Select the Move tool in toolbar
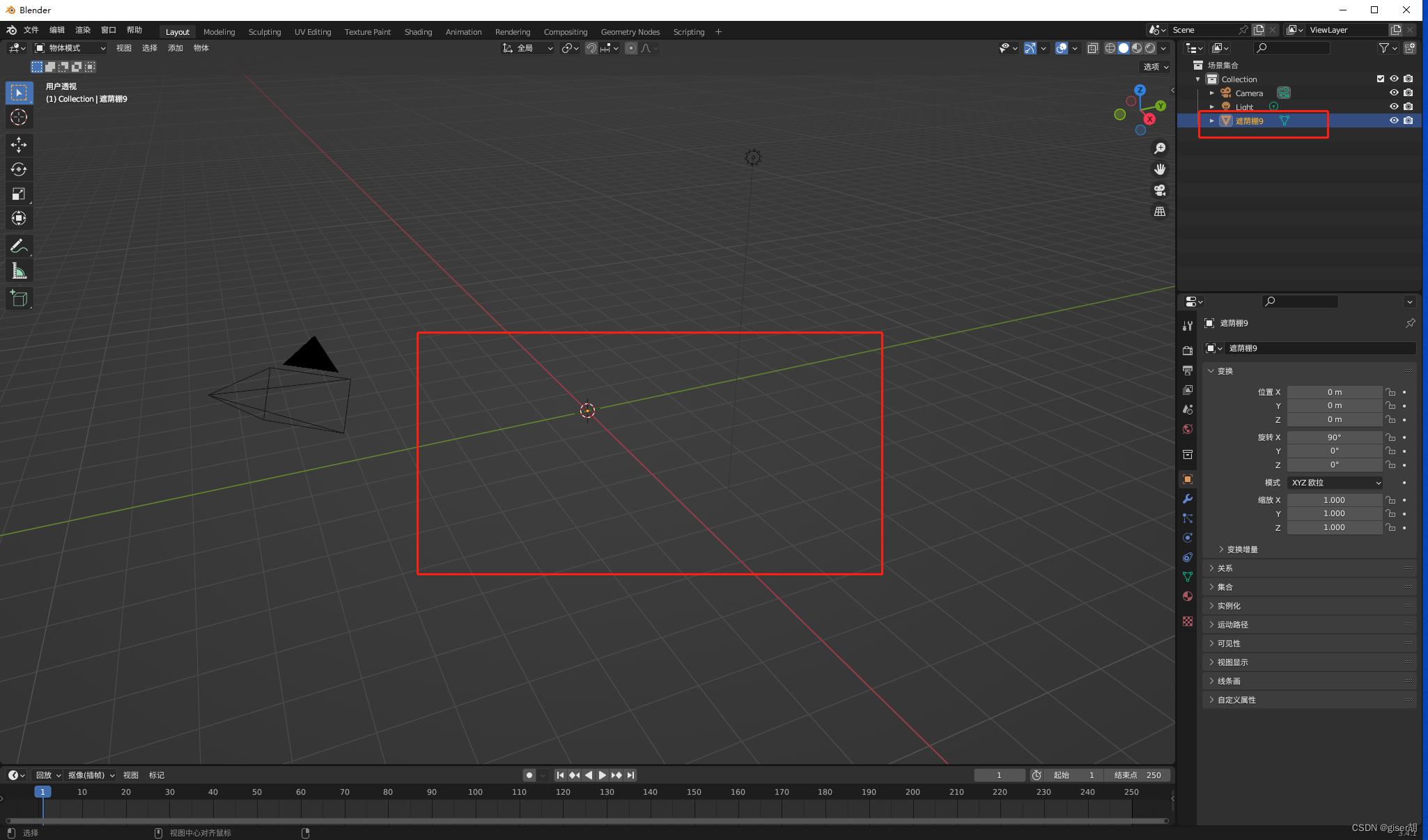1428x840 pixels. [19, 144]
